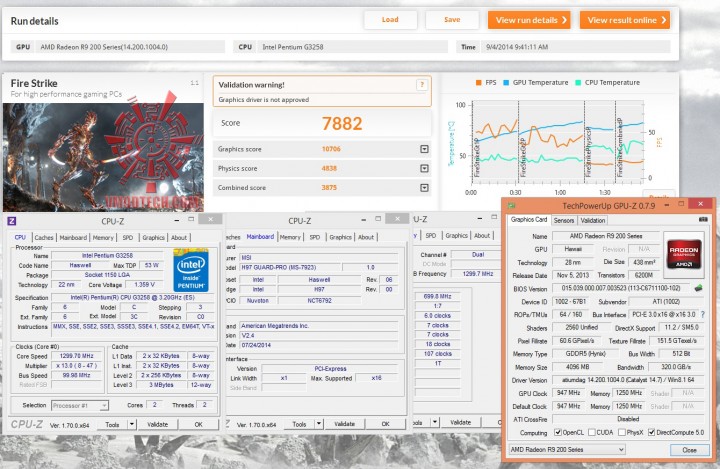Click the Socket 1150 LGA package value
This screenshot has width=720, height=469.
coord(107,275)
